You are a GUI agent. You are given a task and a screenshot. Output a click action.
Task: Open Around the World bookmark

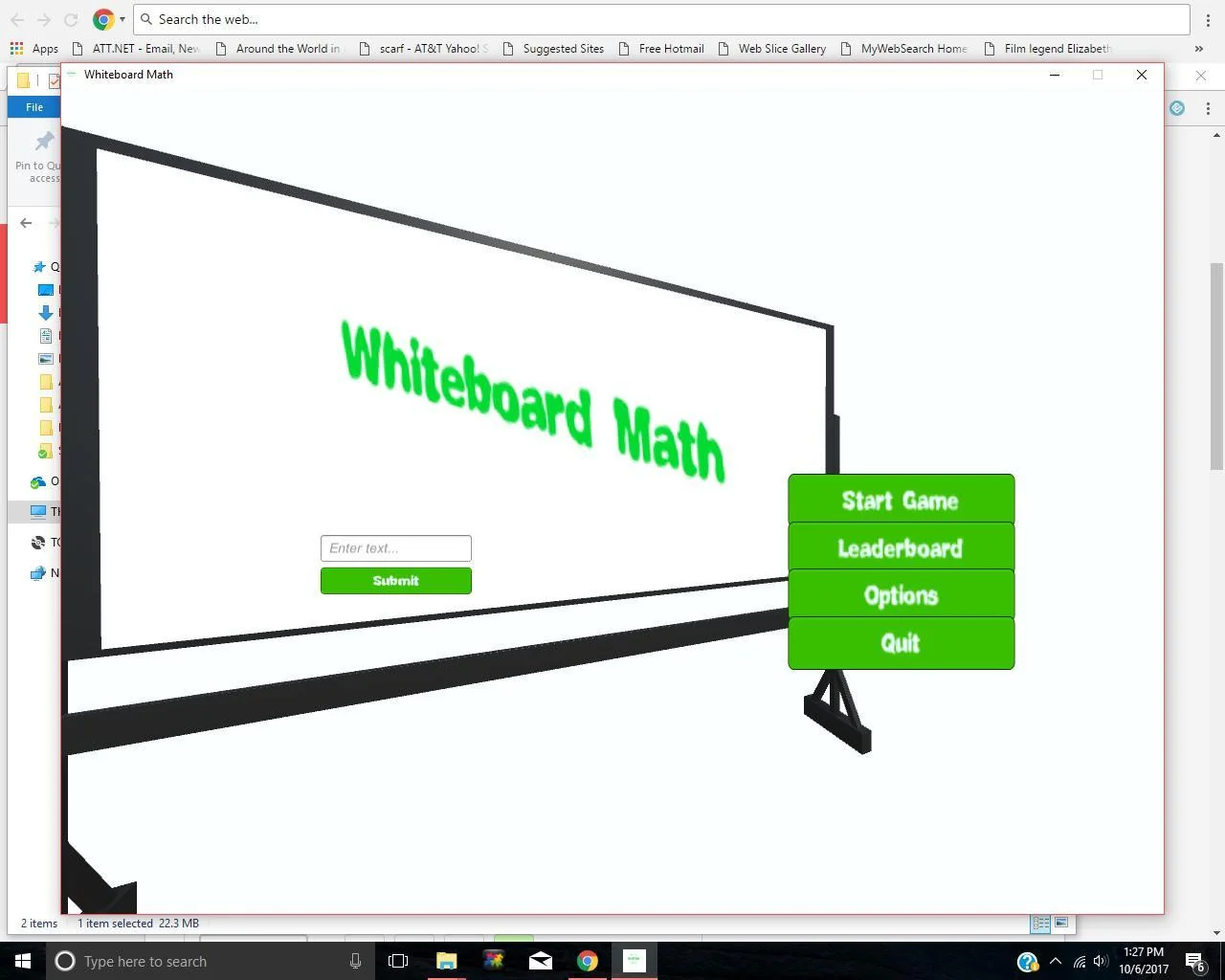click(x=278, y=48)
